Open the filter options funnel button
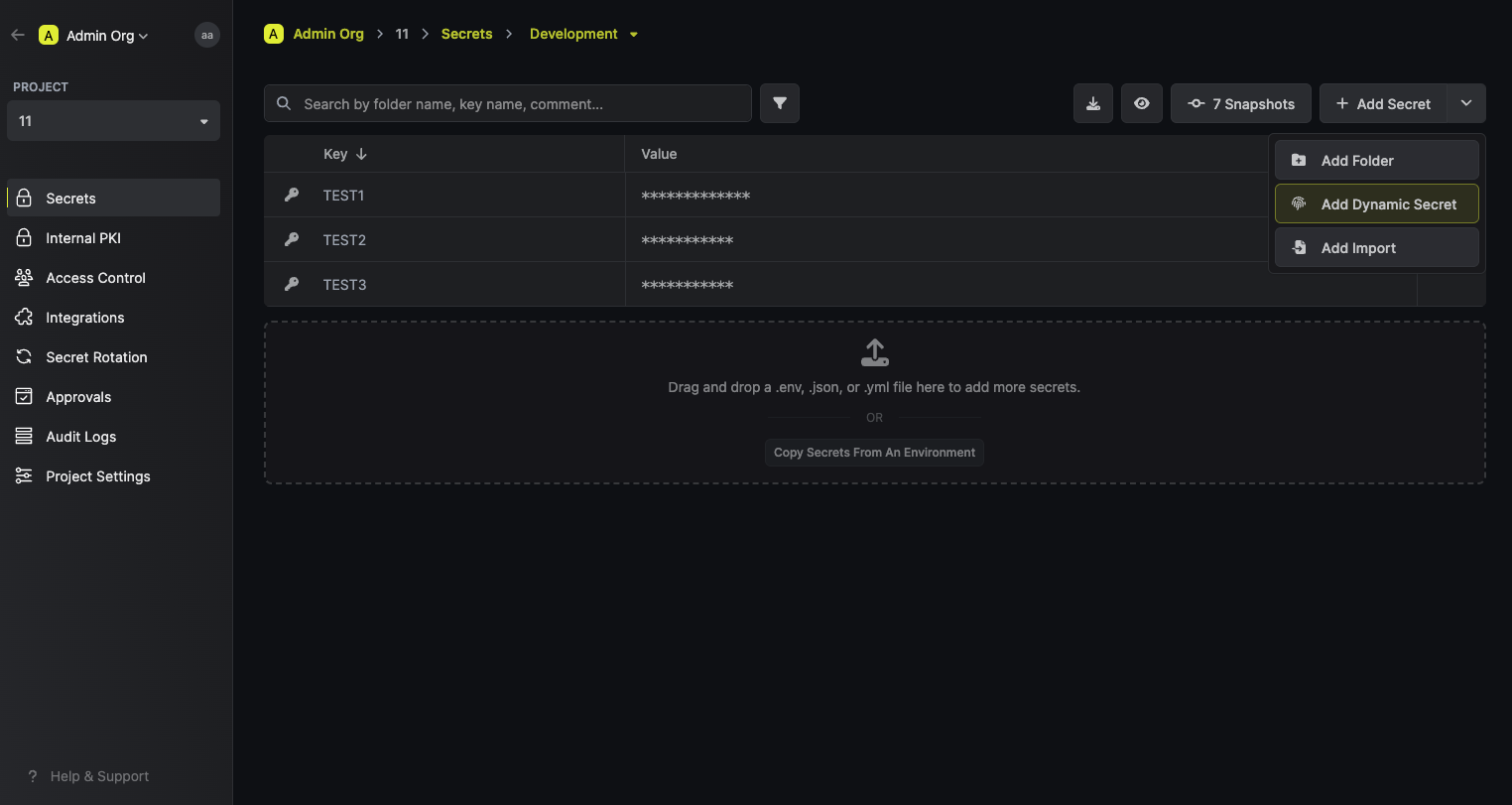Image resolution: width=1512 pixels, height=805 pixels. point(780,103)
